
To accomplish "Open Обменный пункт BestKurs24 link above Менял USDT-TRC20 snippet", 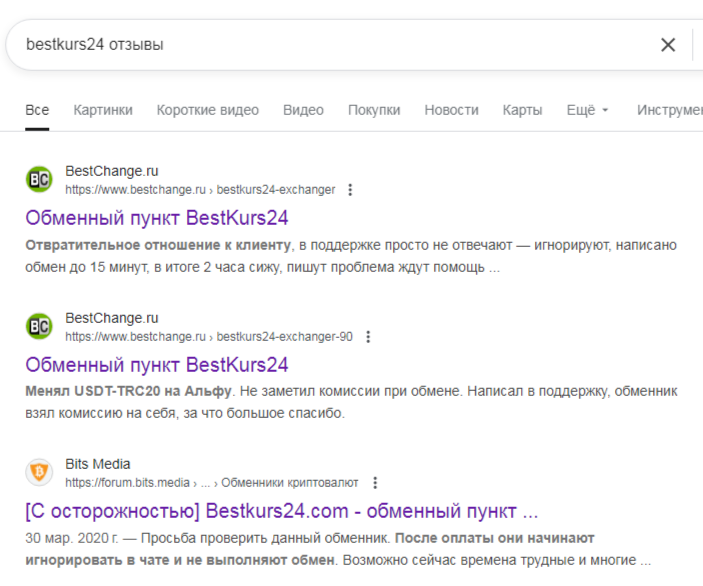I will point(156,365).
